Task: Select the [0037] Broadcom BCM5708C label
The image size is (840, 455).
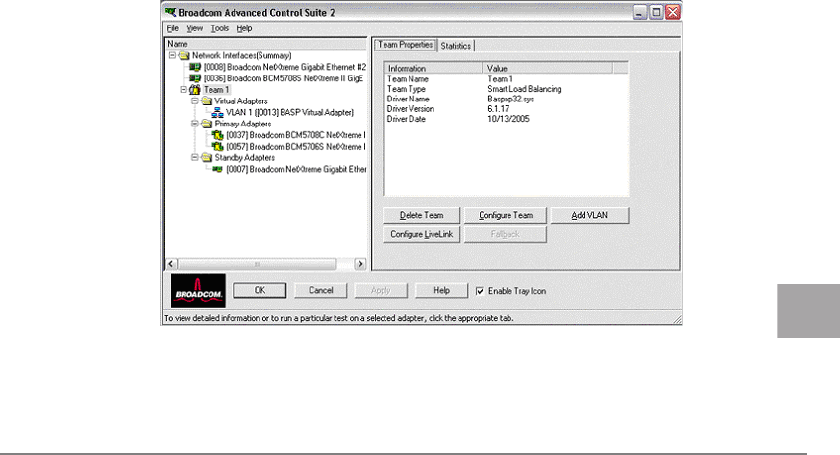Action: point(296,135)
